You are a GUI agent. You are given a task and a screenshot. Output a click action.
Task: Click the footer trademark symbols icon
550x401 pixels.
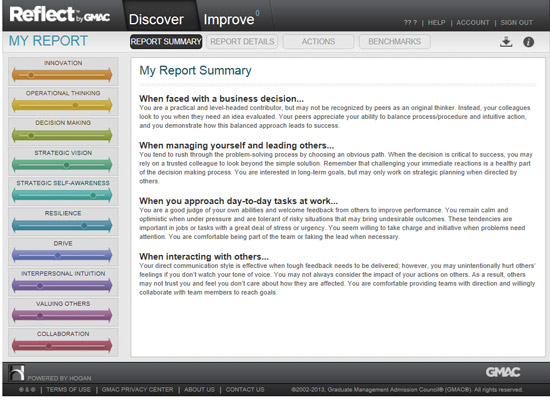(x=27, y=389)
